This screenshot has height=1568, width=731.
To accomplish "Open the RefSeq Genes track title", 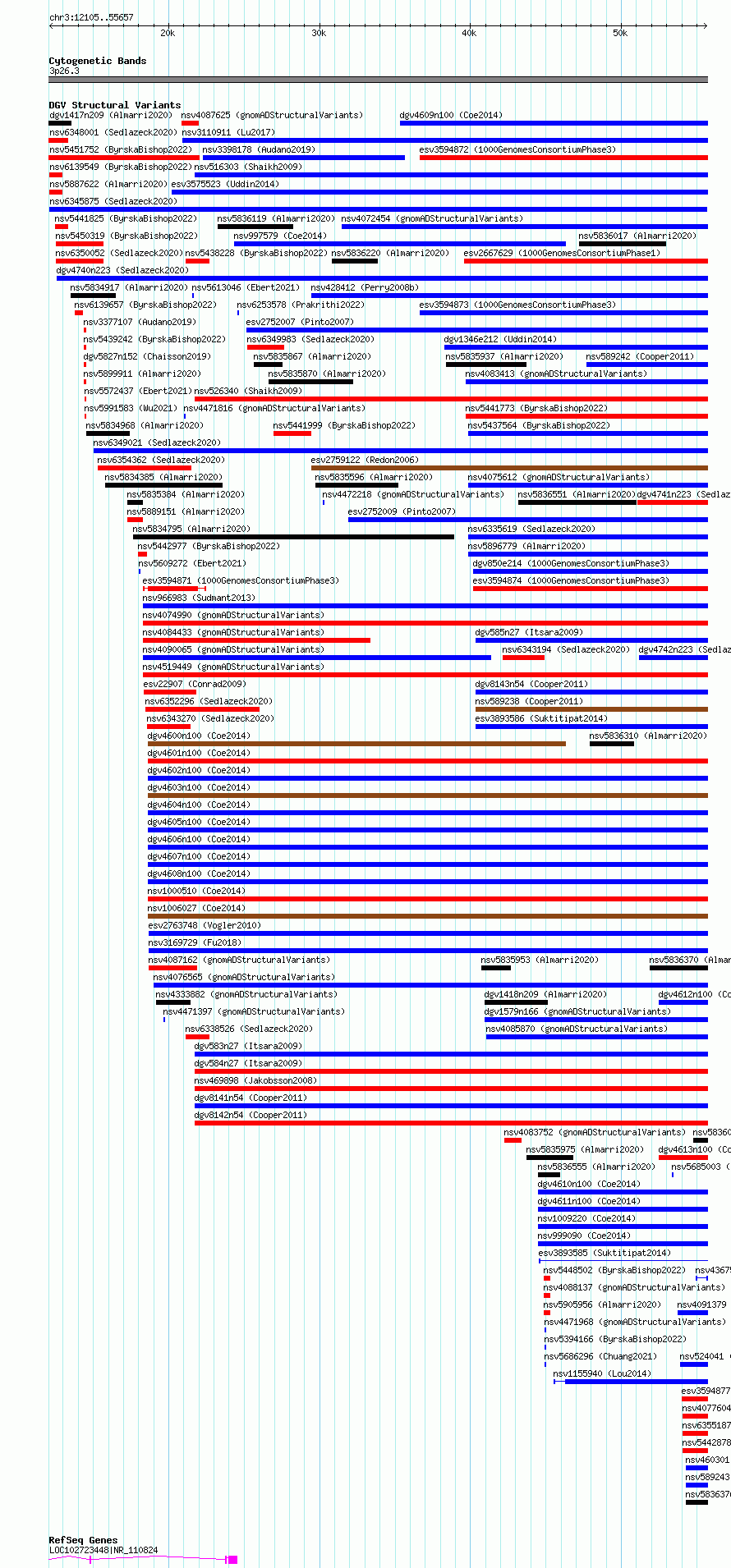I will pyautogui.click(x=83, y=1540).
